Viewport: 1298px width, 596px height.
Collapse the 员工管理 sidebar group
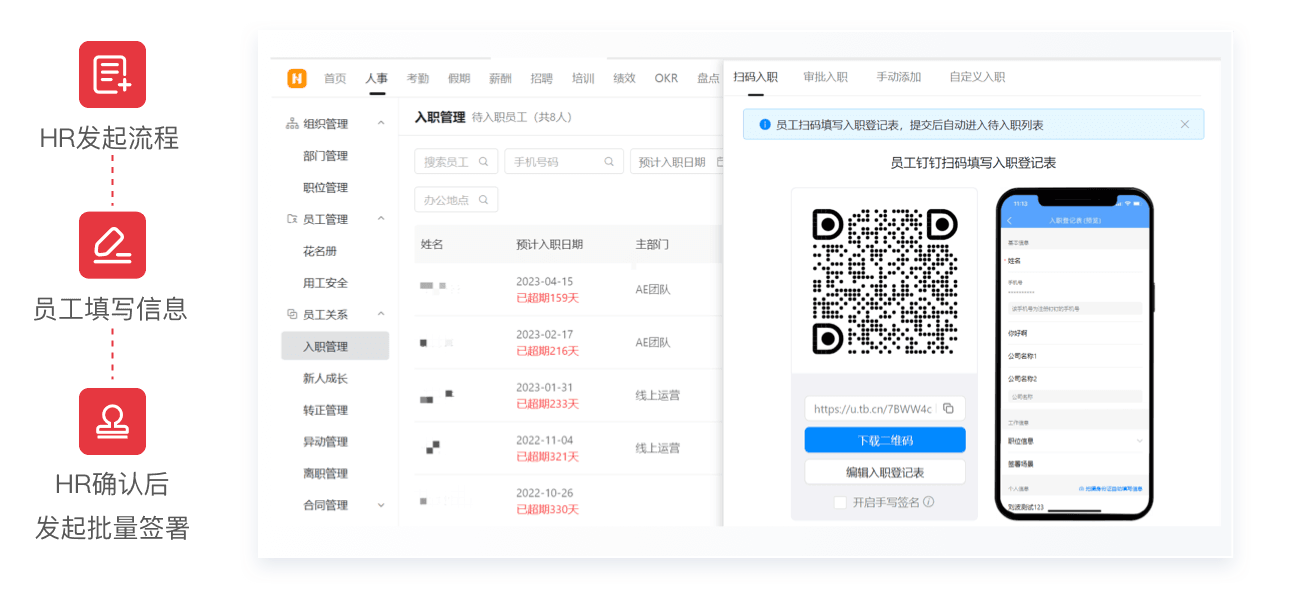point(381,219)
